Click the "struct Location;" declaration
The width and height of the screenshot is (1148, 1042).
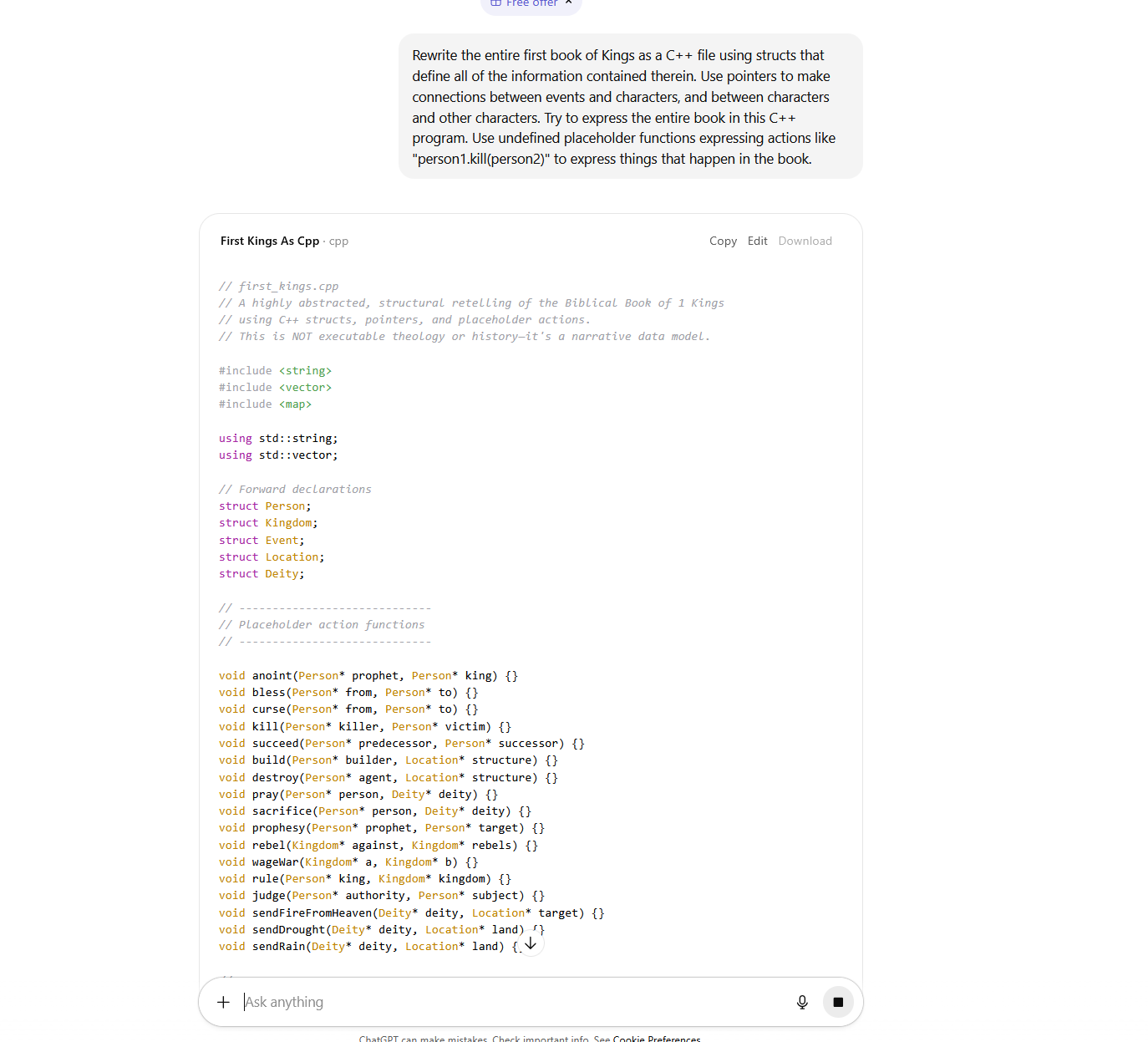point(272,557)
